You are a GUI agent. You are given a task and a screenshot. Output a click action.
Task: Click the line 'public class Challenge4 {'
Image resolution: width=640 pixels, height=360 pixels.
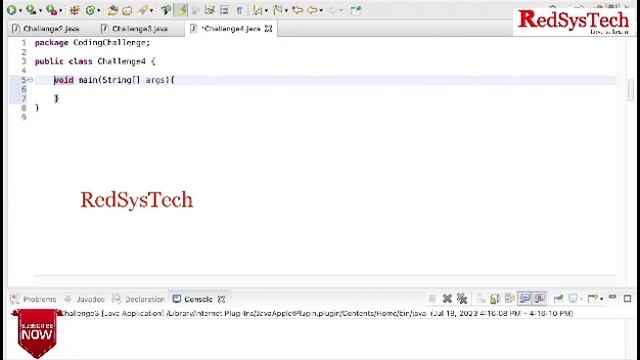pos(95,61)
